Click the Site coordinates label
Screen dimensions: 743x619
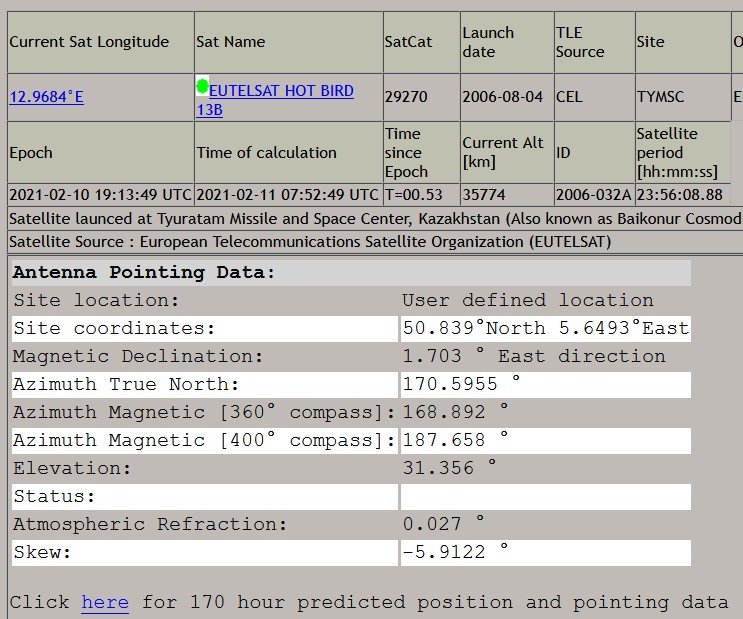pyautogui.click(x=114, y=328)
